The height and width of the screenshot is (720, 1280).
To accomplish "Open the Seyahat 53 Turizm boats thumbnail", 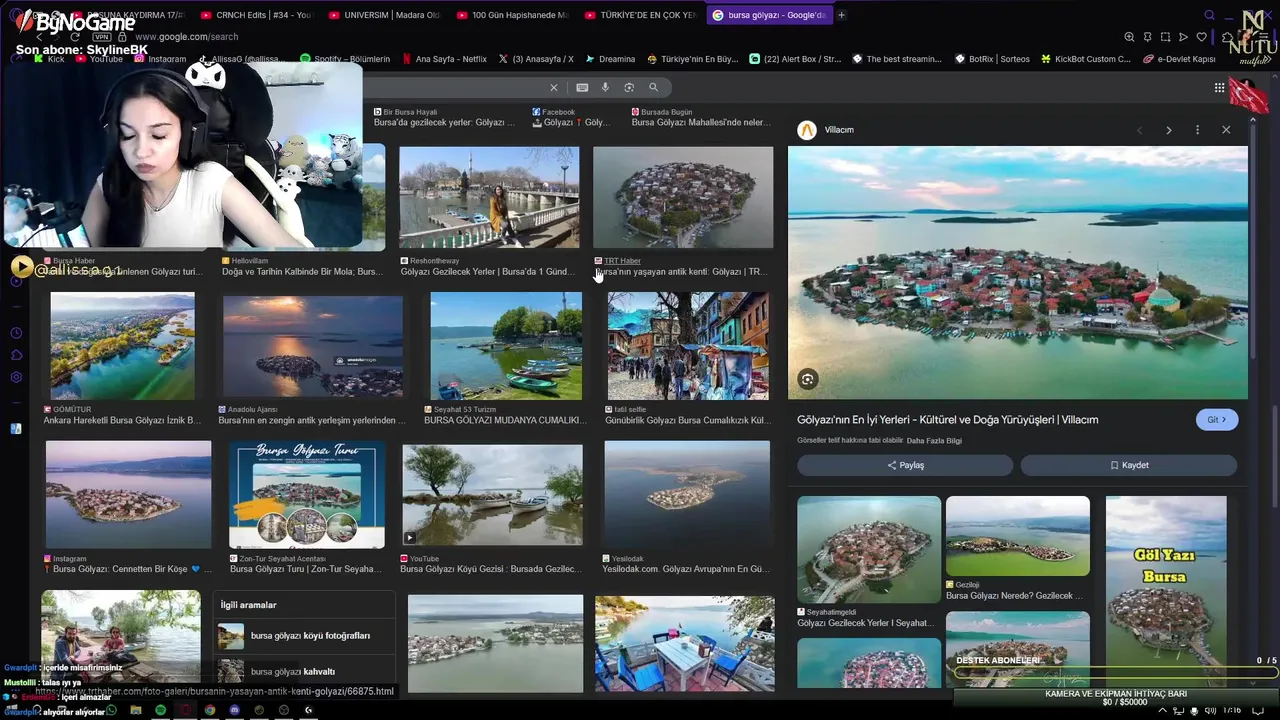I will (x=506, y=346).
